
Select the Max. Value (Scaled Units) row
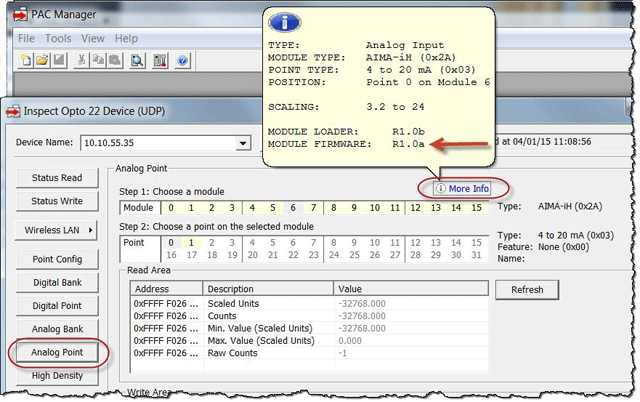pos(309,341)
